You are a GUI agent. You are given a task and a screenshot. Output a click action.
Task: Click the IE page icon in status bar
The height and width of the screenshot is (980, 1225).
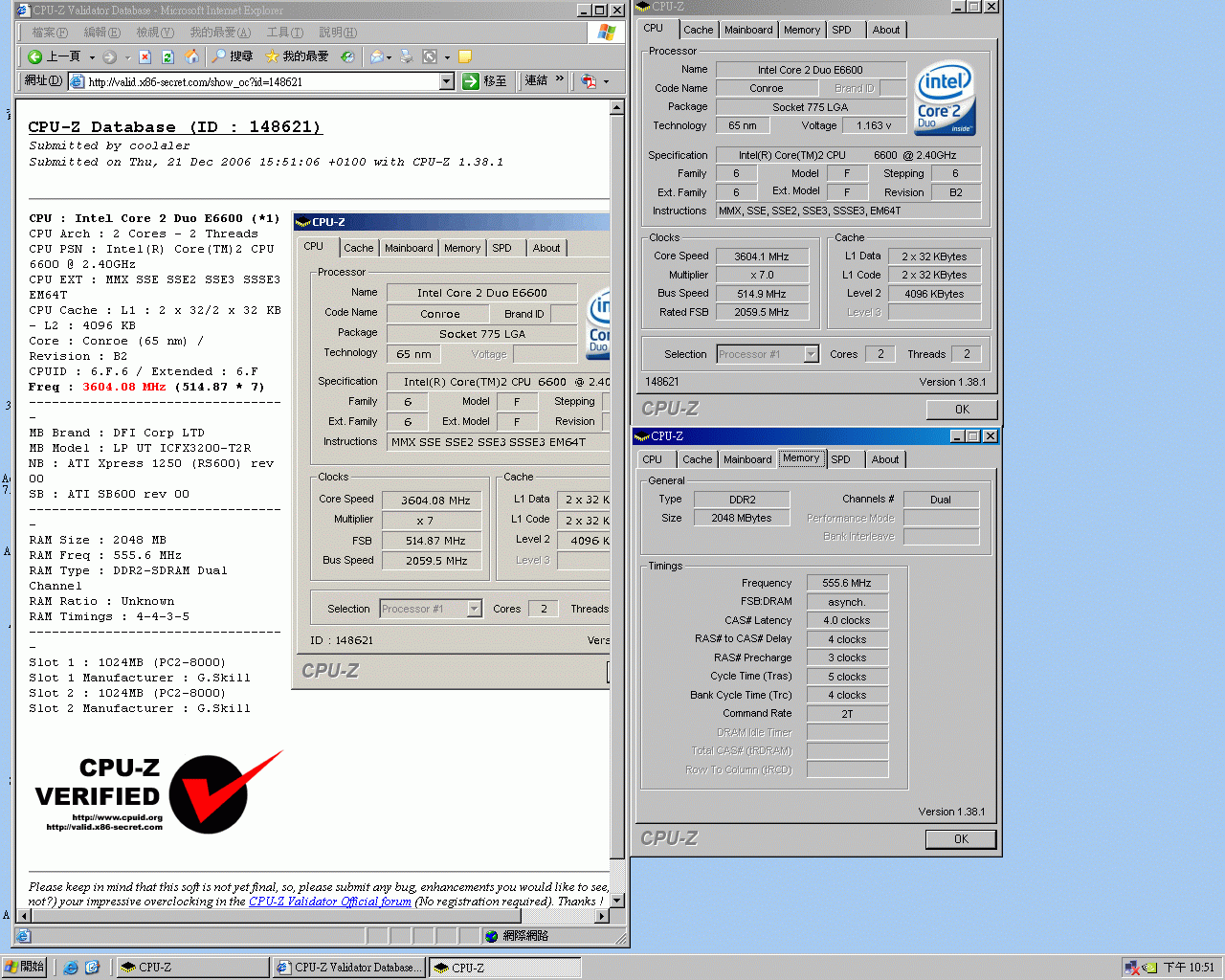point(24,936)
